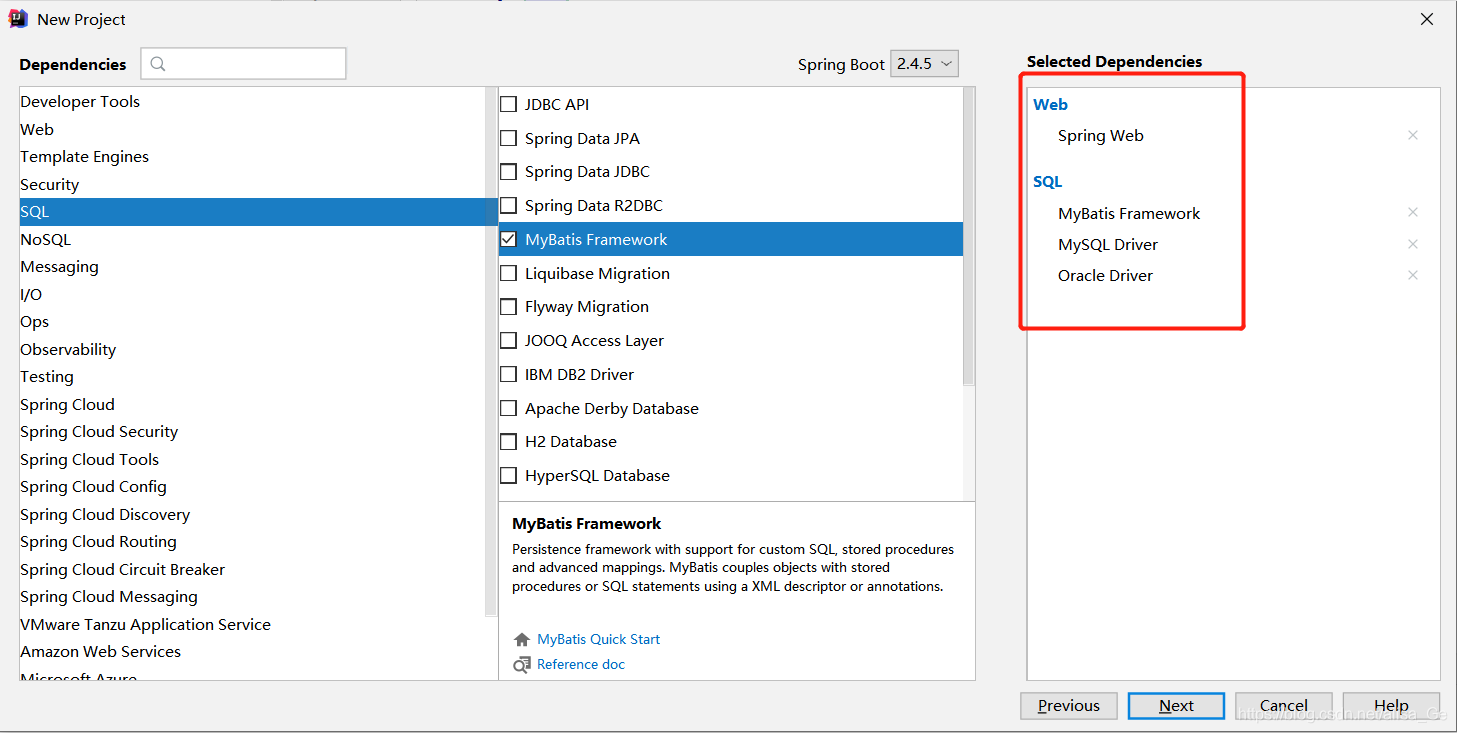Screen dimensions: 1457x733
Task: Check the JDBC API checkbox
Action: point(508,103)
